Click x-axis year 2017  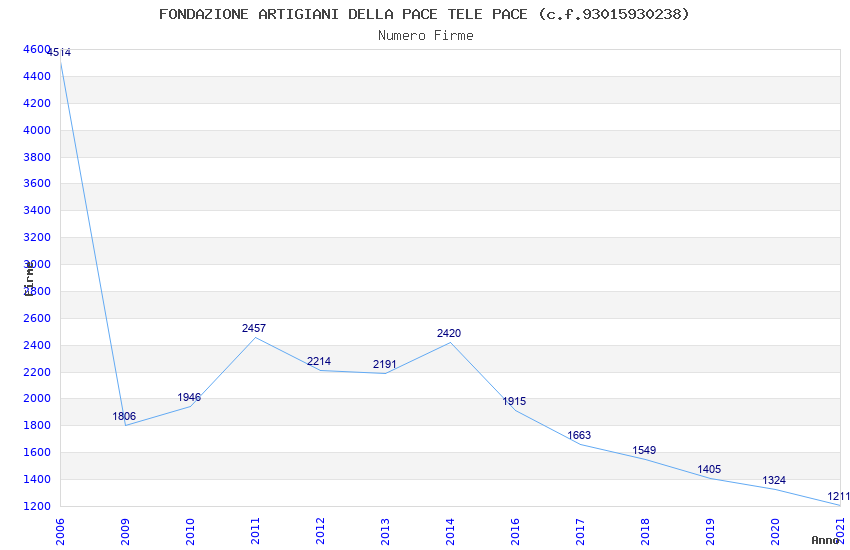click(581, 532)
